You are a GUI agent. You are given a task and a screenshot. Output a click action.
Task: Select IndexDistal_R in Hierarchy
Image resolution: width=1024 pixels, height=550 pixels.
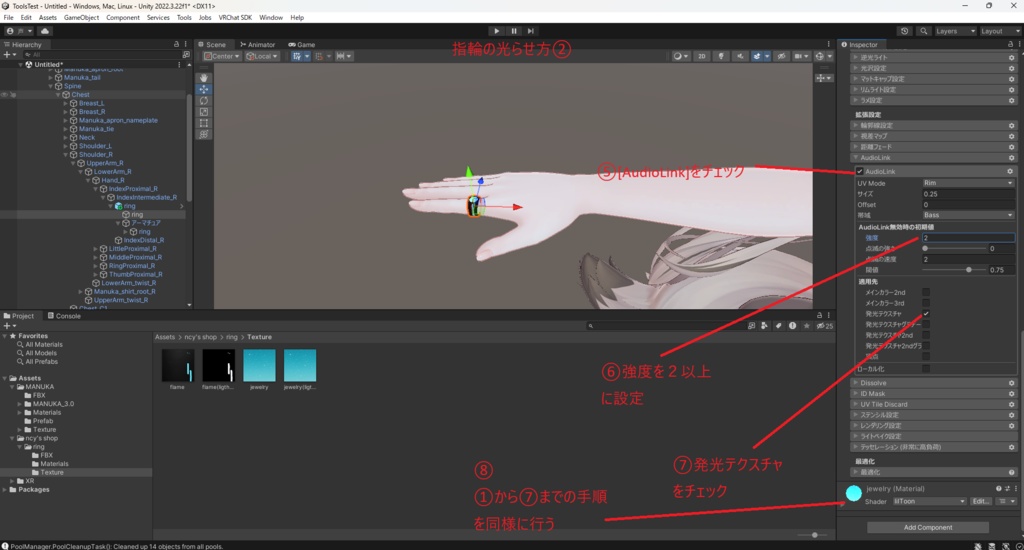(144, 240)
